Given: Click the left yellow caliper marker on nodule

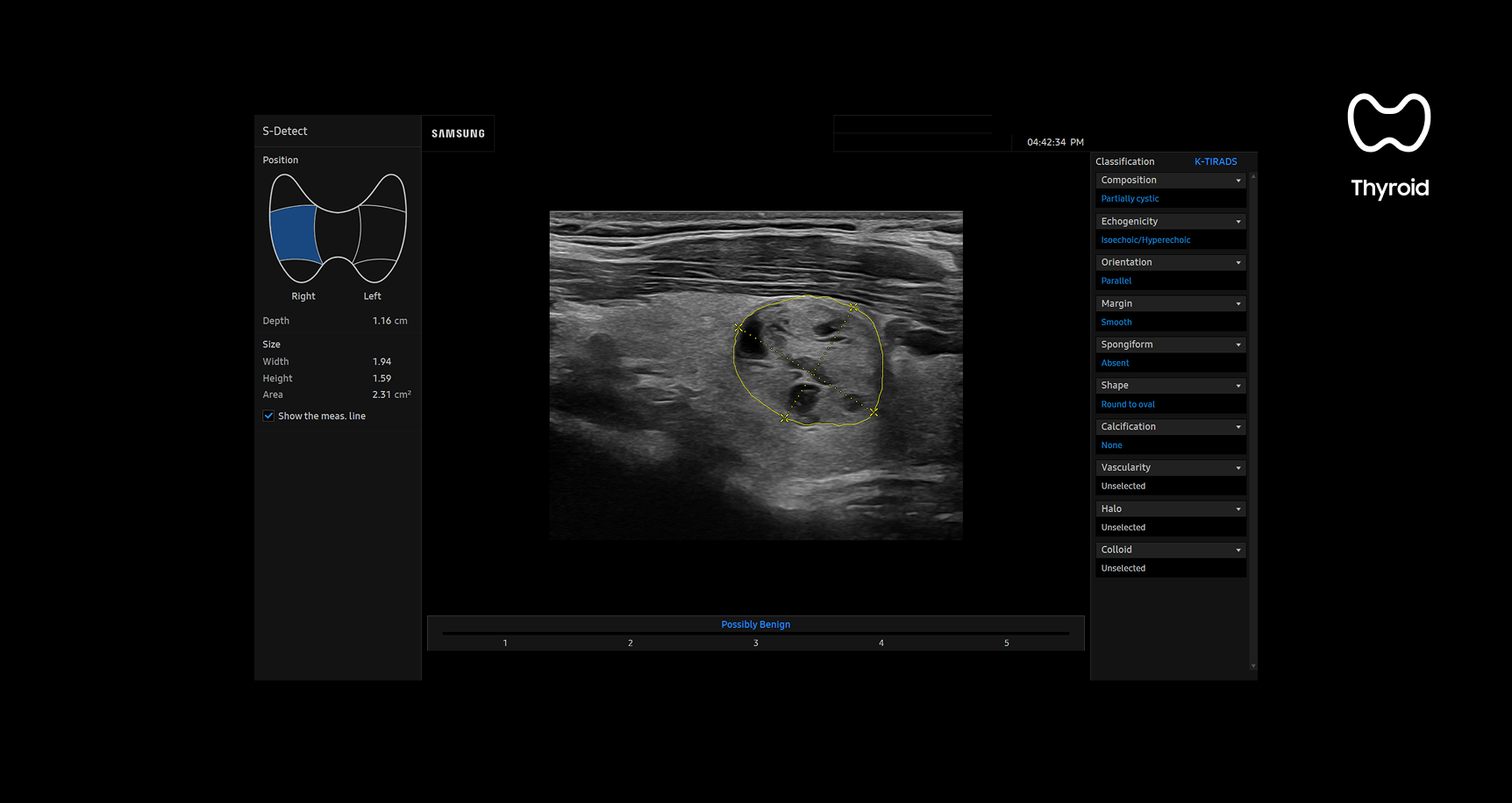Looking at the screenshot, I should (738, 327).
